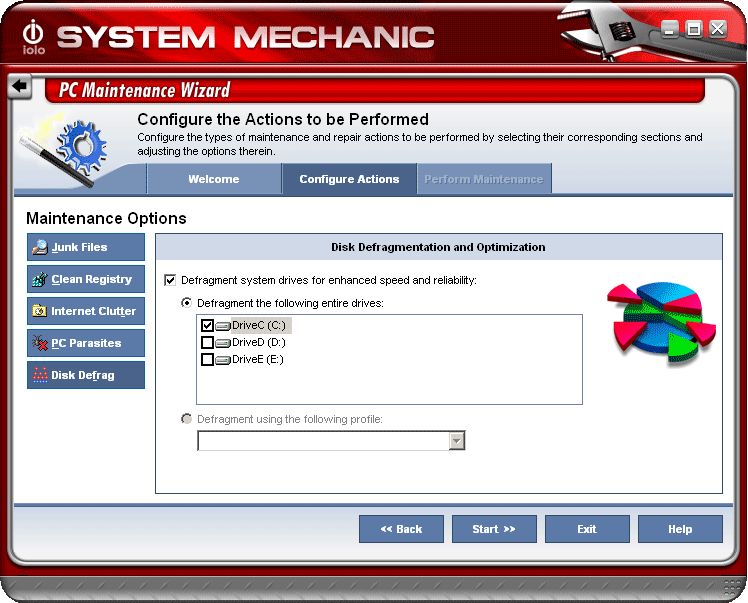Open the defragment profile dropdown arrow
This screenshot has width=748, height=603.
457,441
